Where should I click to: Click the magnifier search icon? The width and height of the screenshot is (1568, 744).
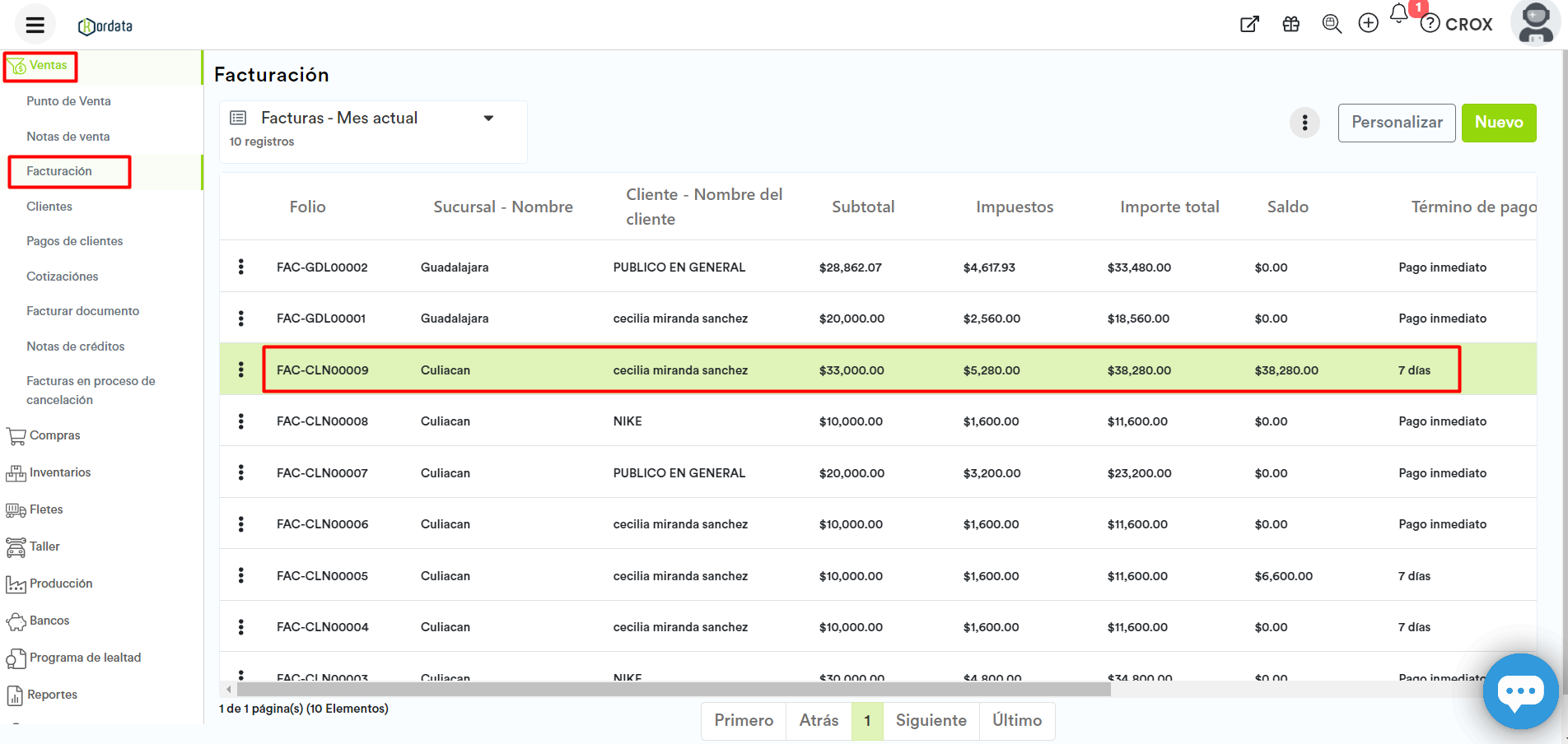click(1331, 24)
